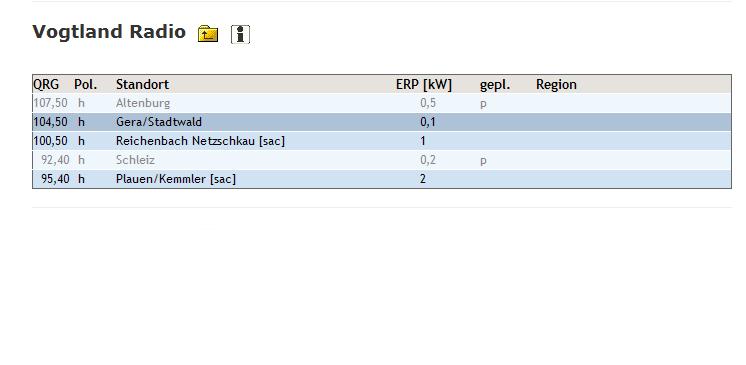The image size is (746, 365).
Task: Click the Standort column header
Action: point(142,84)
